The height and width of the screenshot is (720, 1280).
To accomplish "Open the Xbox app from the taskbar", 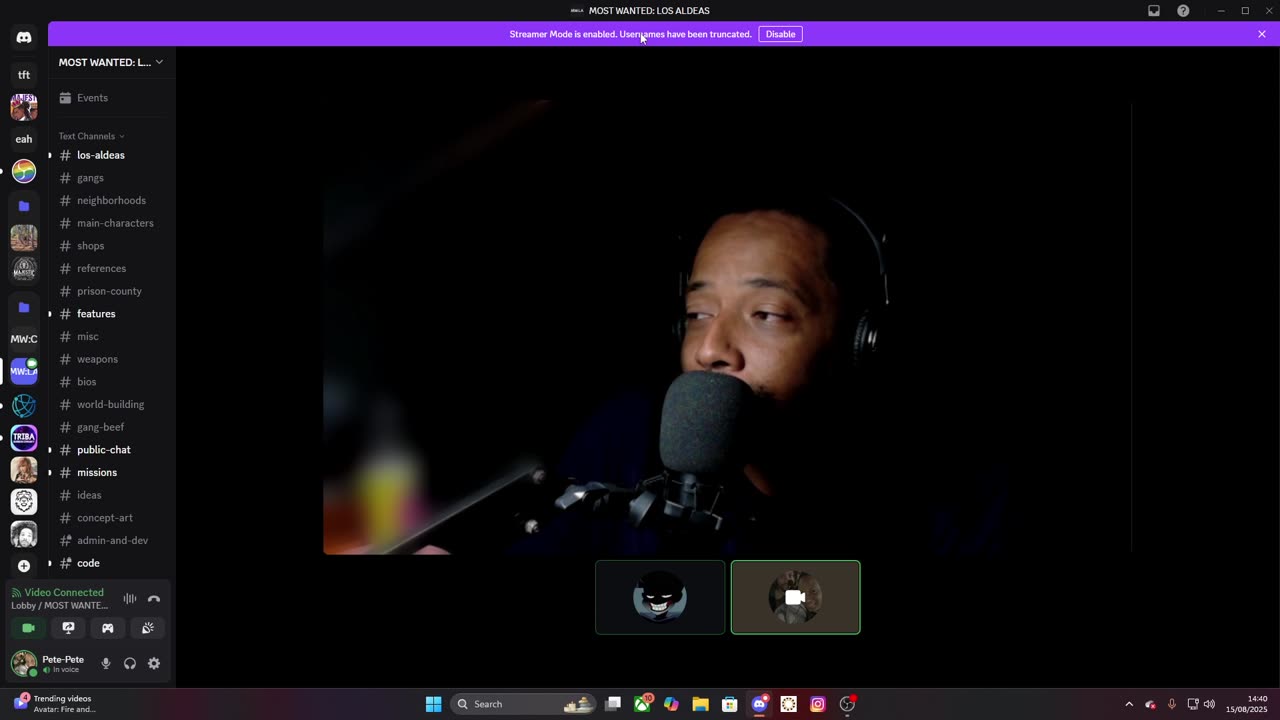I will [643, 704].
